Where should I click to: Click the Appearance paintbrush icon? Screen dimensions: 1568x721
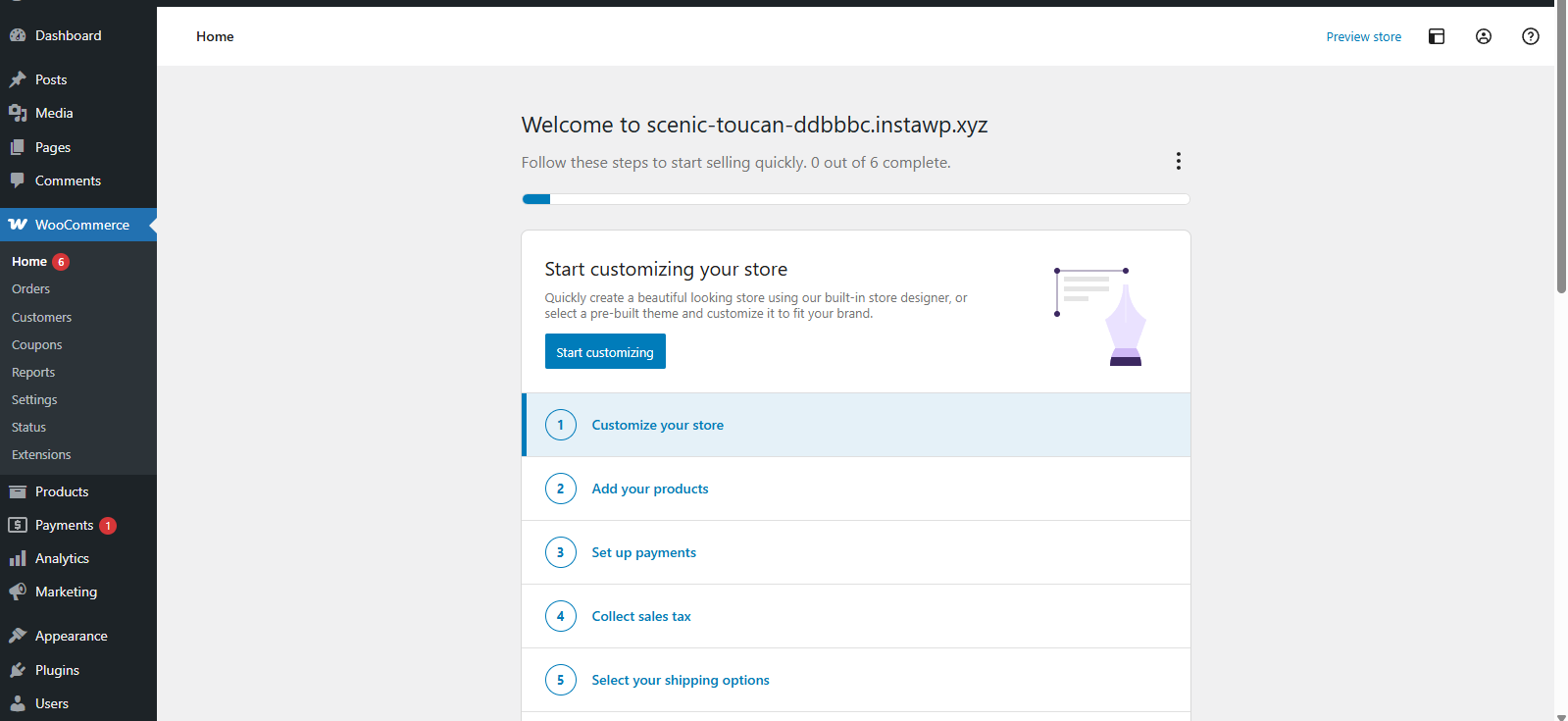click(18, 636)
